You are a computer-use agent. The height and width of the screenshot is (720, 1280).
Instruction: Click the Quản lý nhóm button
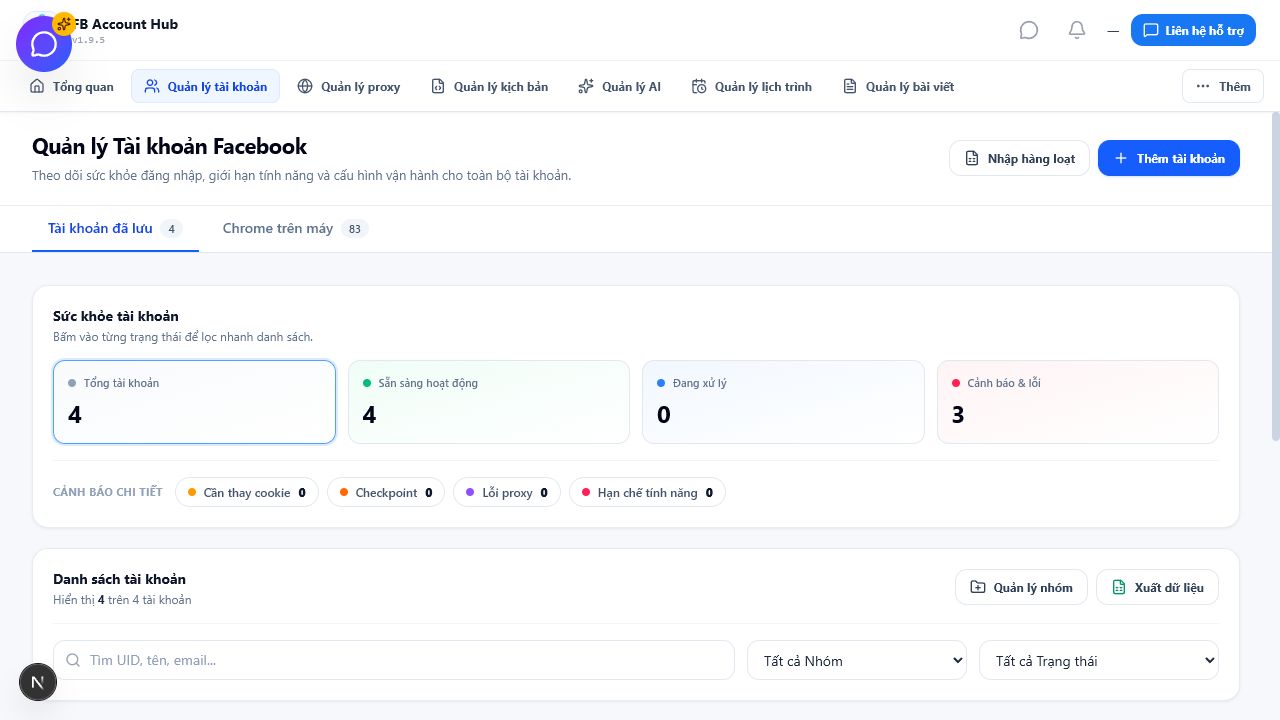[1022, 587]
